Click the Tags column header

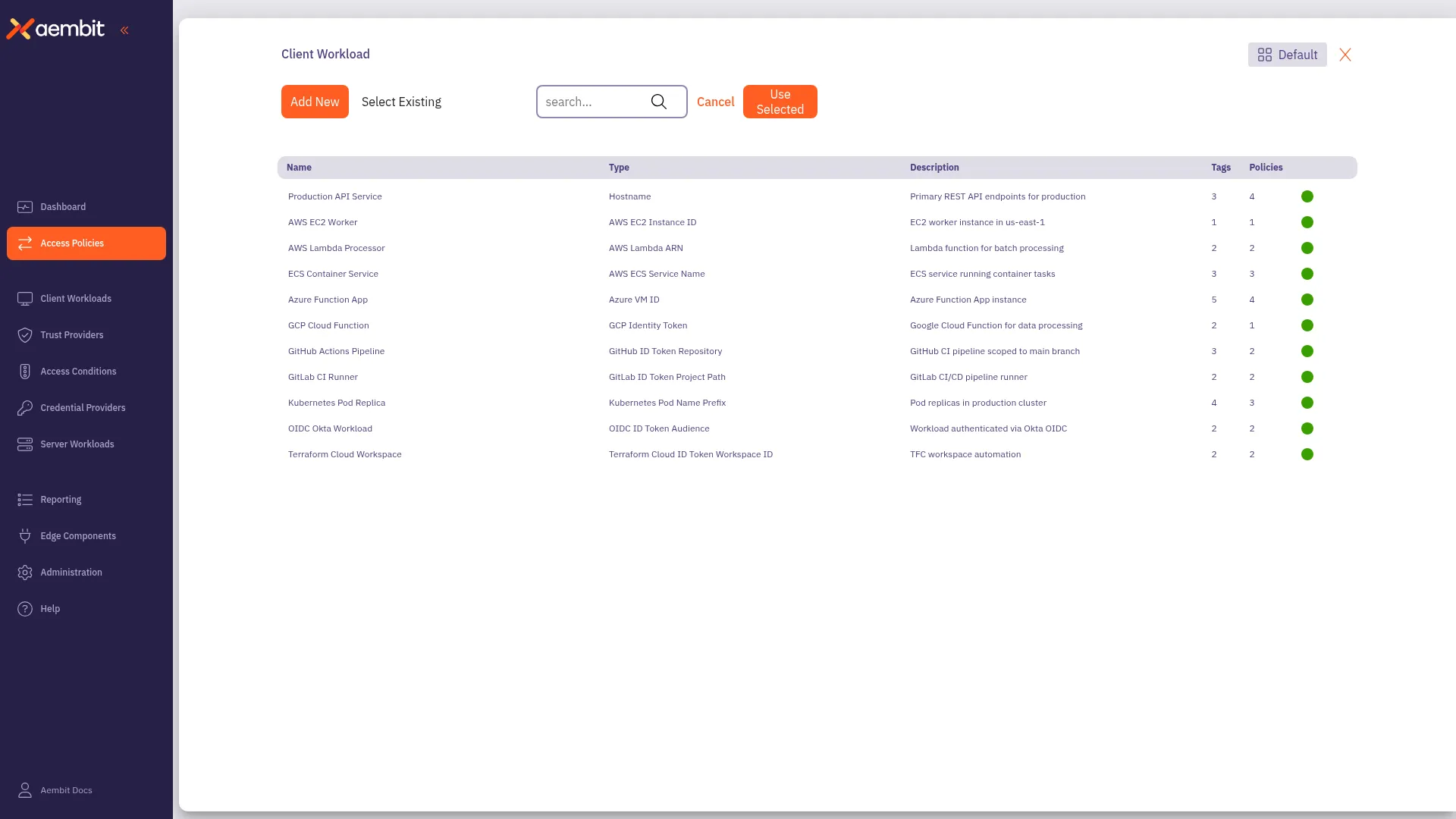(x=1221, y=168)
